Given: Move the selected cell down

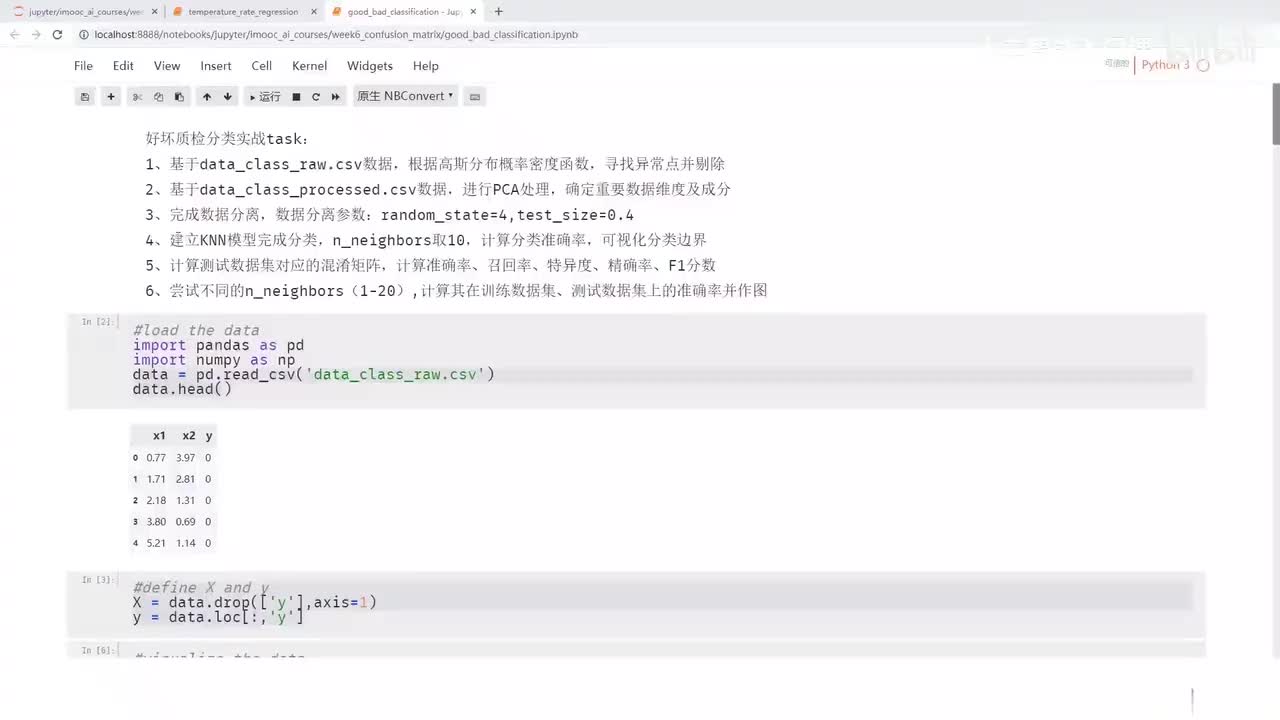Looking at the screenshot, I should pyautogui.click(x=228, y=97).
